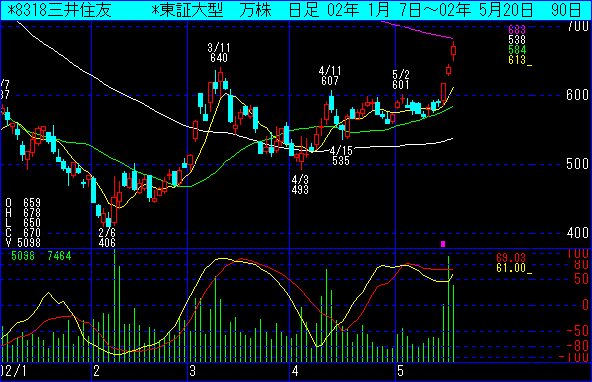Screen dimensions: 592x382
Task: Click the 8318 三井住友 stock title
Action: point(60,11)
